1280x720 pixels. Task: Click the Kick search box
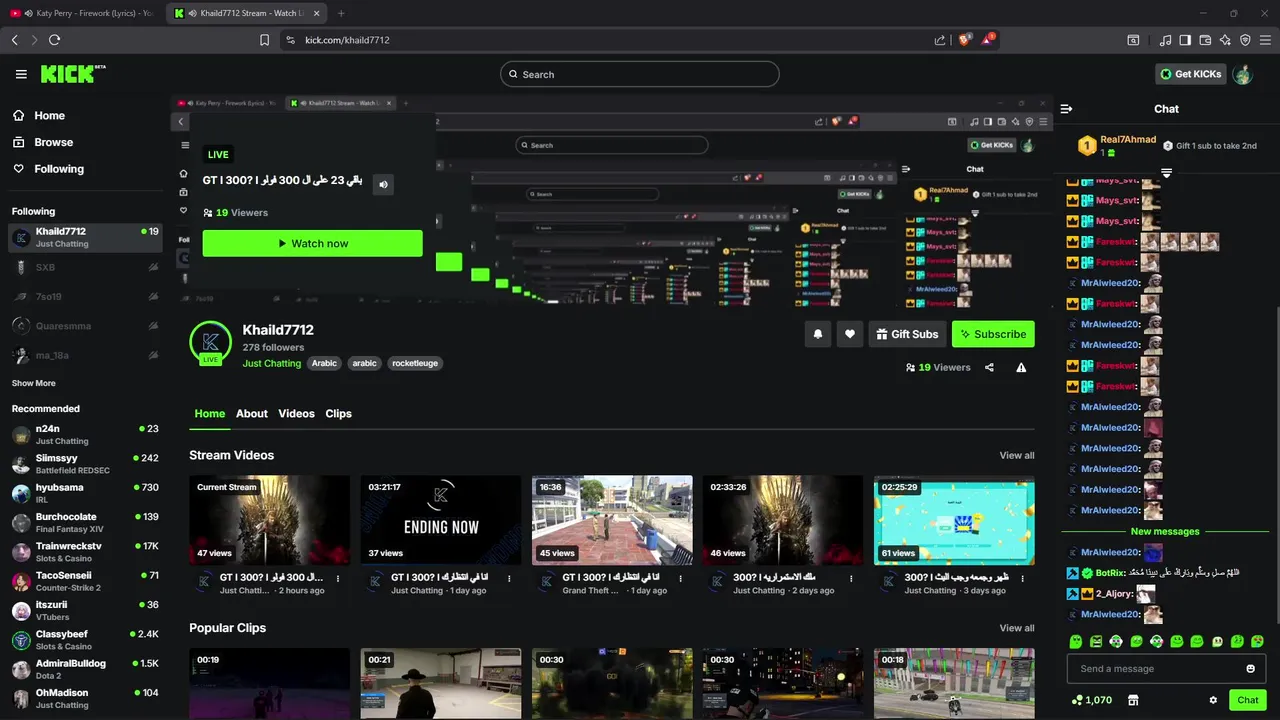tap(640, 74)
